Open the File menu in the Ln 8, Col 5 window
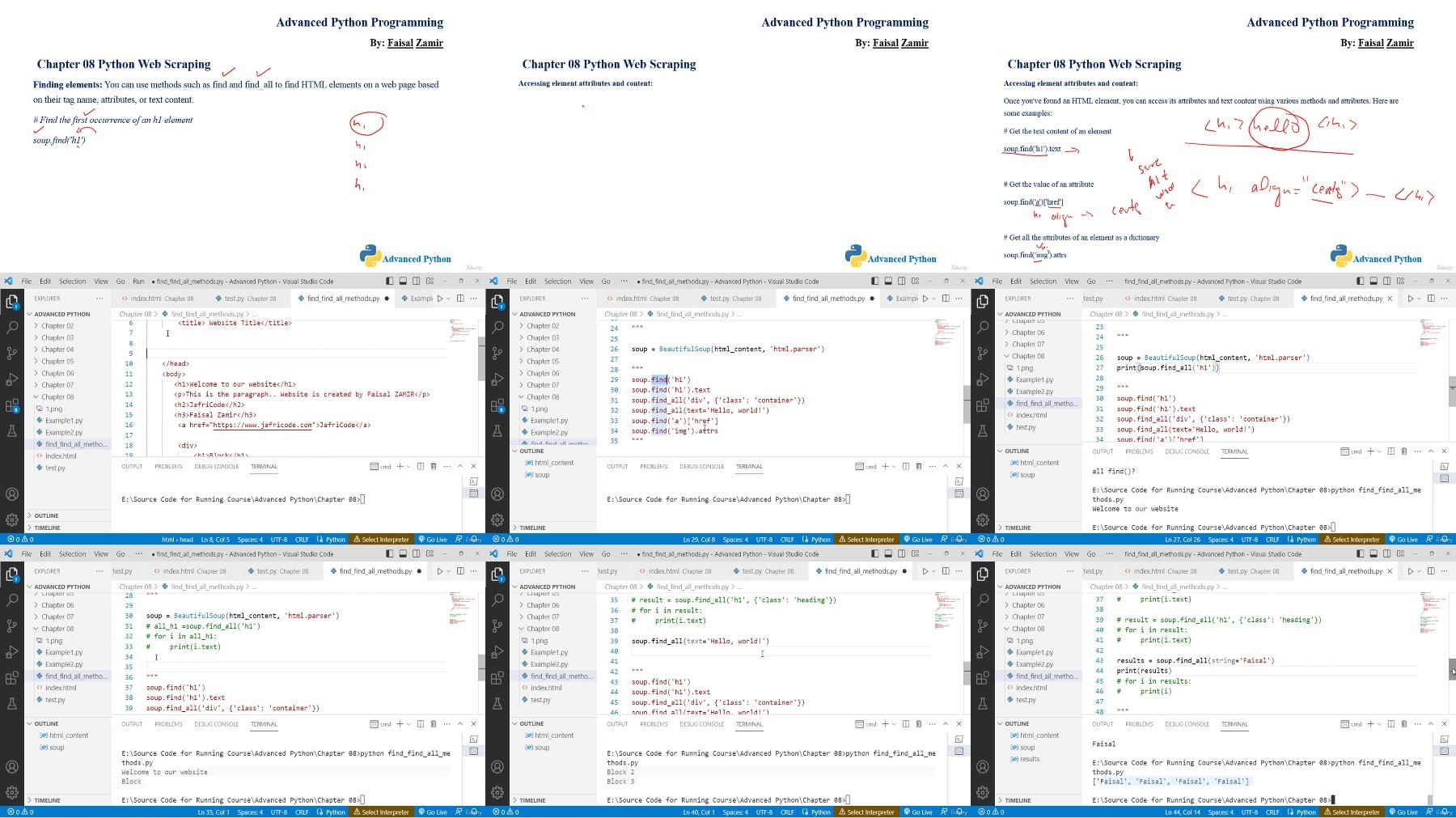The image size is (1456, 818). pyautogui.click(x=27, y=282)
